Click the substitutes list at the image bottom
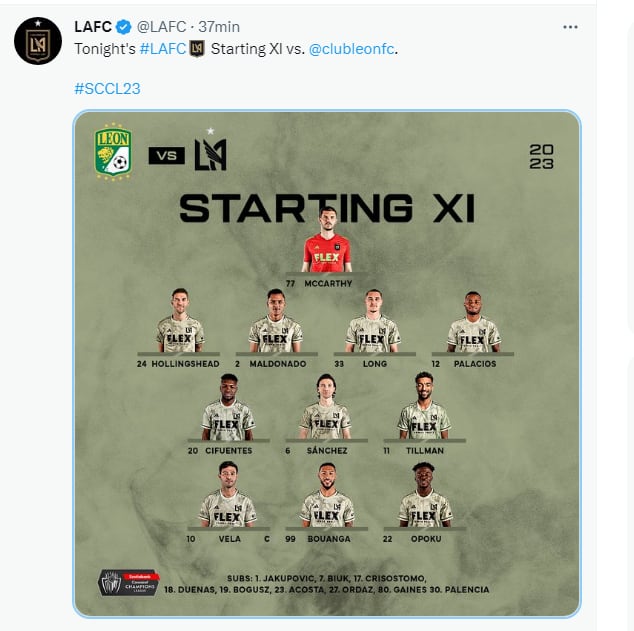 pos(327,584)
